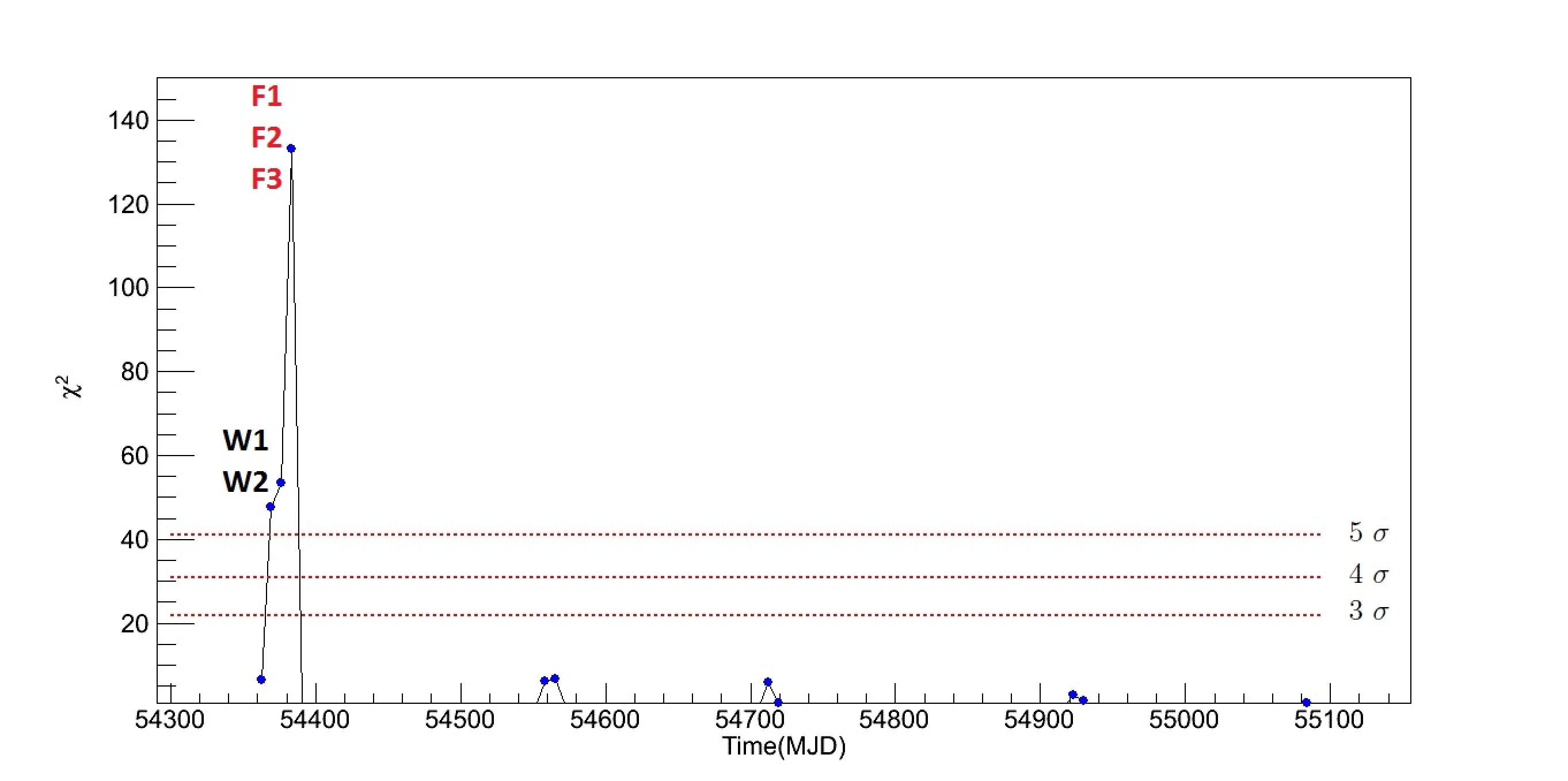Click the 140 y-axis tick label
This screenshot has height=781, width=1568.
(x=128, y=120)
